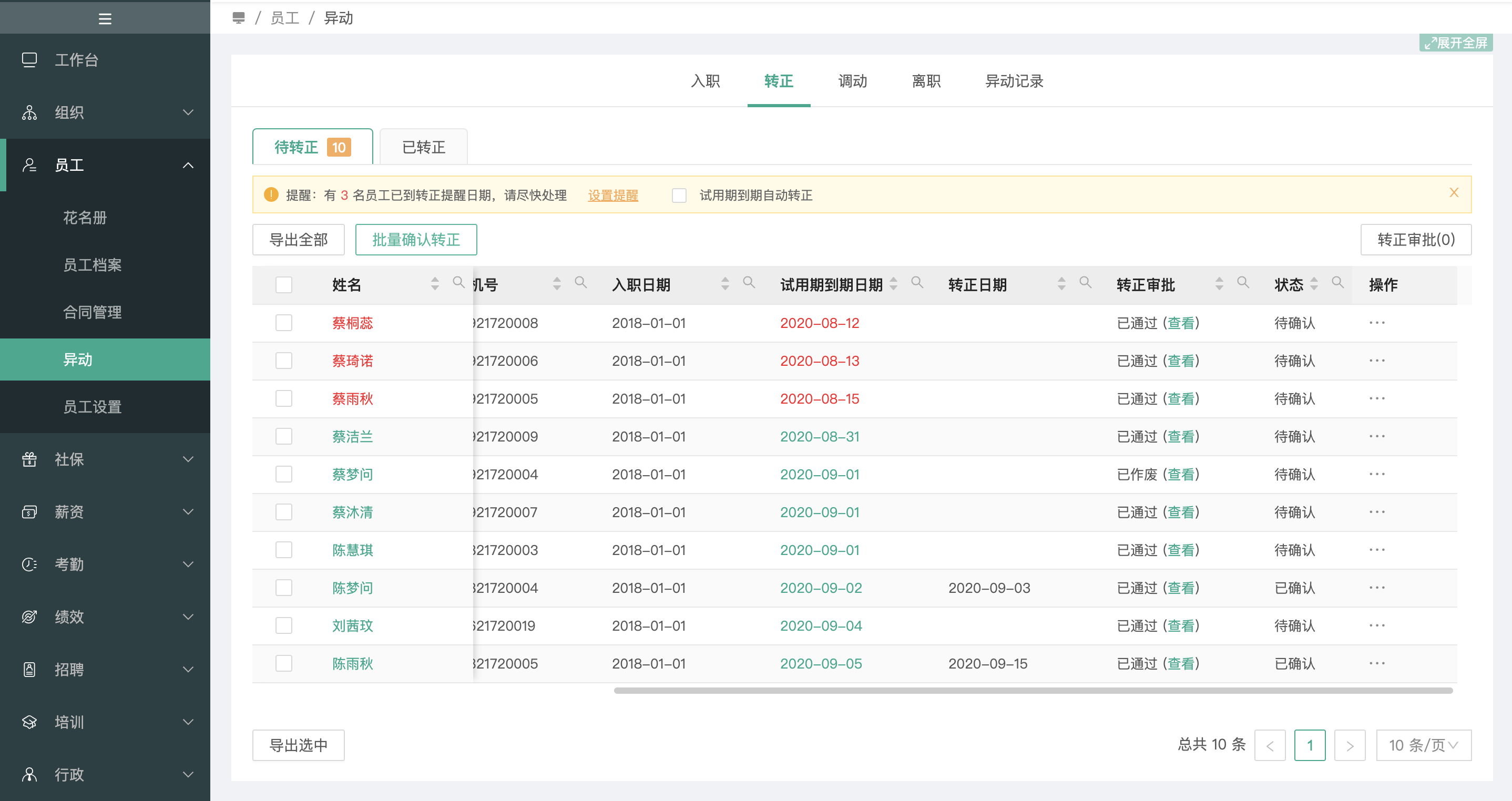Click the 工作台 sidebar icon
This screenshot has width=1512, height=801.
pos(29,60)
